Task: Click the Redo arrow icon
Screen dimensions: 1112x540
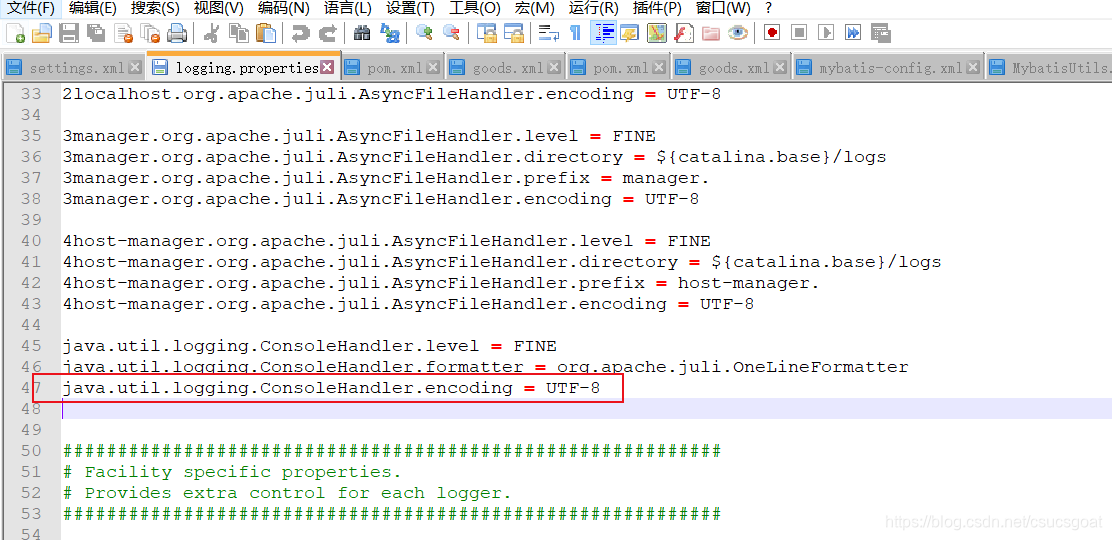Action: pyautogui.click(x=328, y=33)
